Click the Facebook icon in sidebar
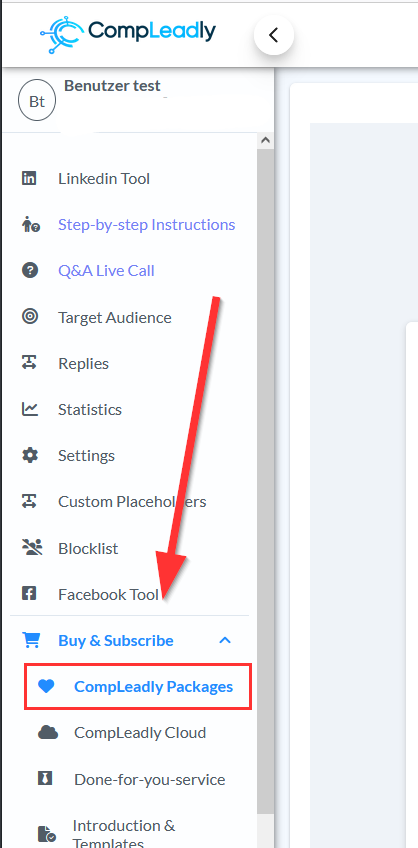This screenshot has width=418, height=848. (x=29, y=594)
